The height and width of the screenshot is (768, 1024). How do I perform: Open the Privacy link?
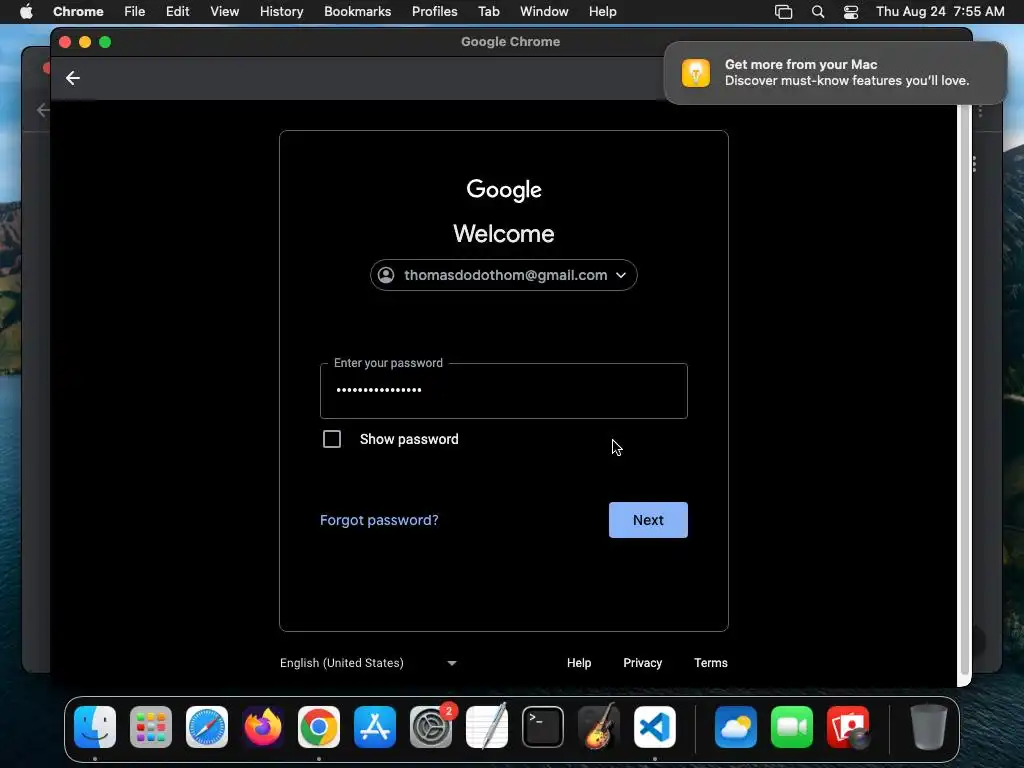click(643, 663)
